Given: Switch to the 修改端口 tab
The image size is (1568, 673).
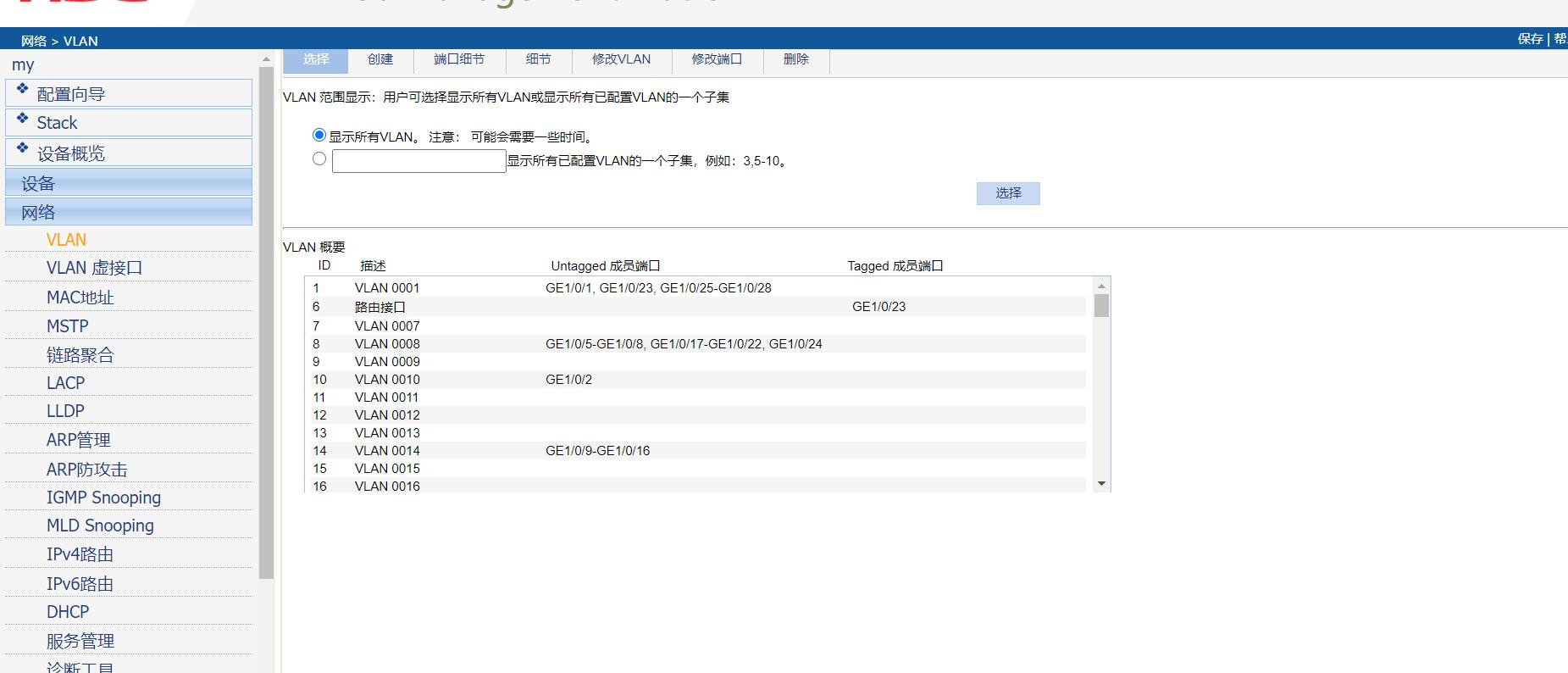Looking at the screenshot, I should click(717, 59).
